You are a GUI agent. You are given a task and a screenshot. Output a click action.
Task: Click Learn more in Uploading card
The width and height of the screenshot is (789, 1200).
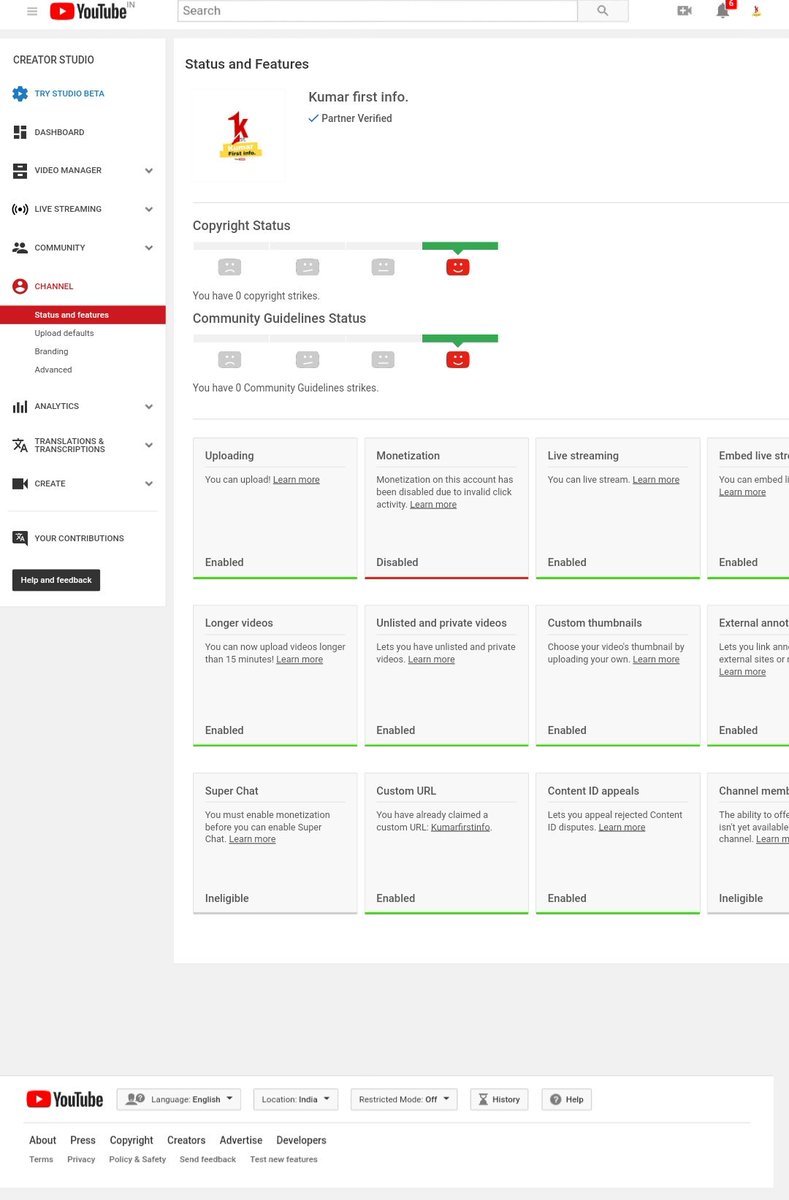point(296,480)
